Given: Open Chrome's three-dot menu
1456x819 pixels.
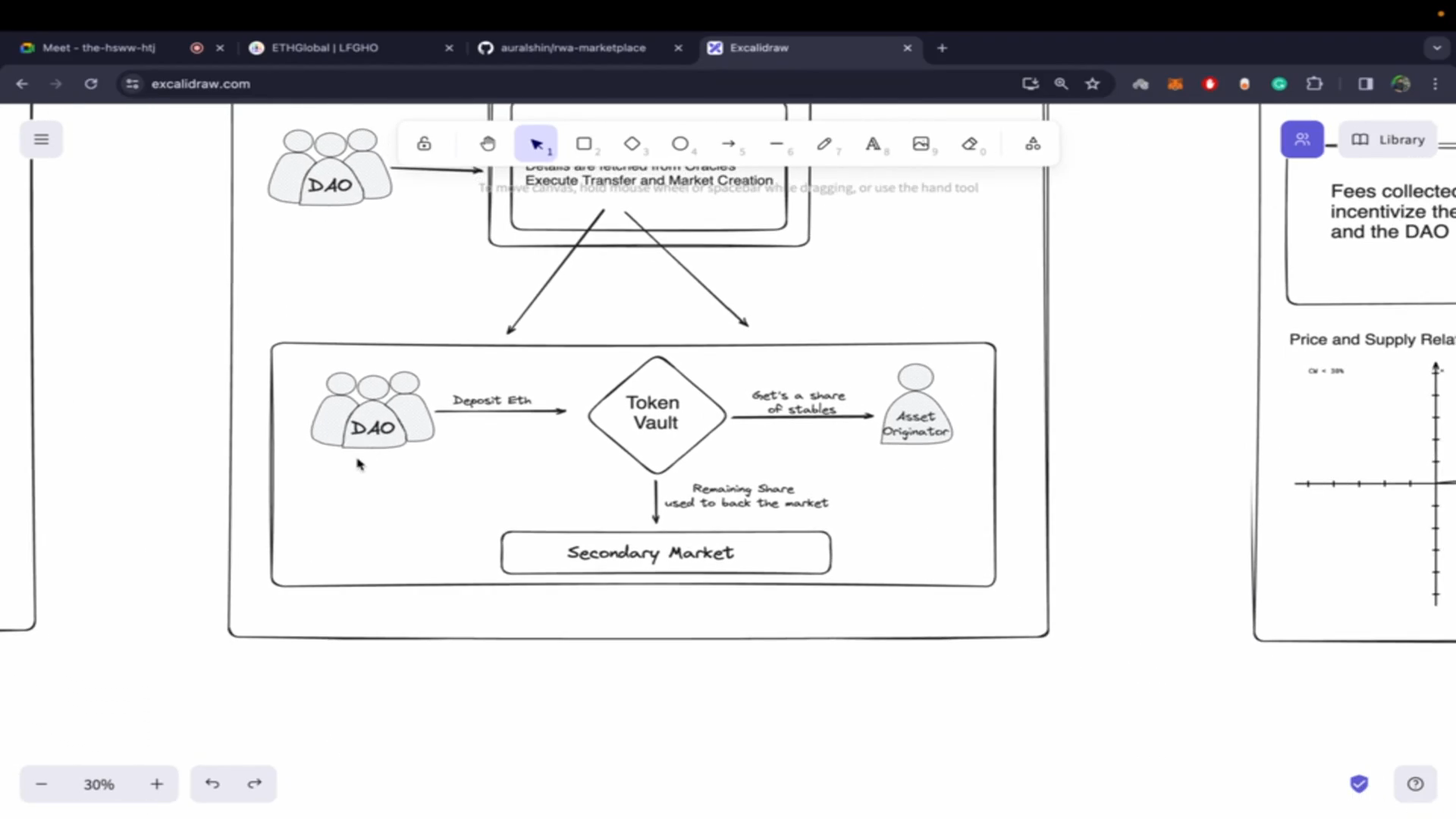Looking at the screenshot, I should [x=1435, y=84].
